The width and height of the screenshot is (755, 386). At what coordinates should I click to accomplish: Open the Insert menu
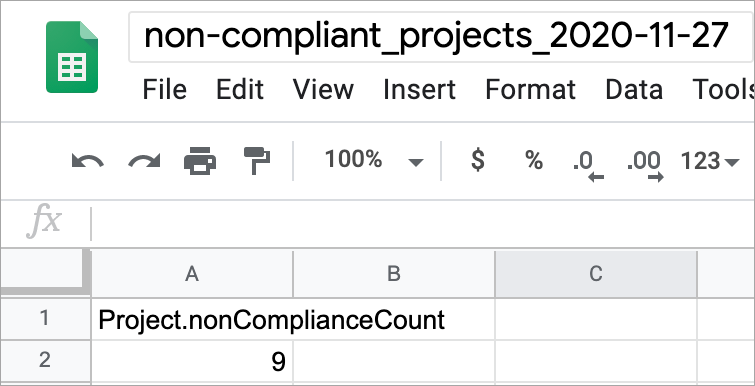[x=419, y=90]
